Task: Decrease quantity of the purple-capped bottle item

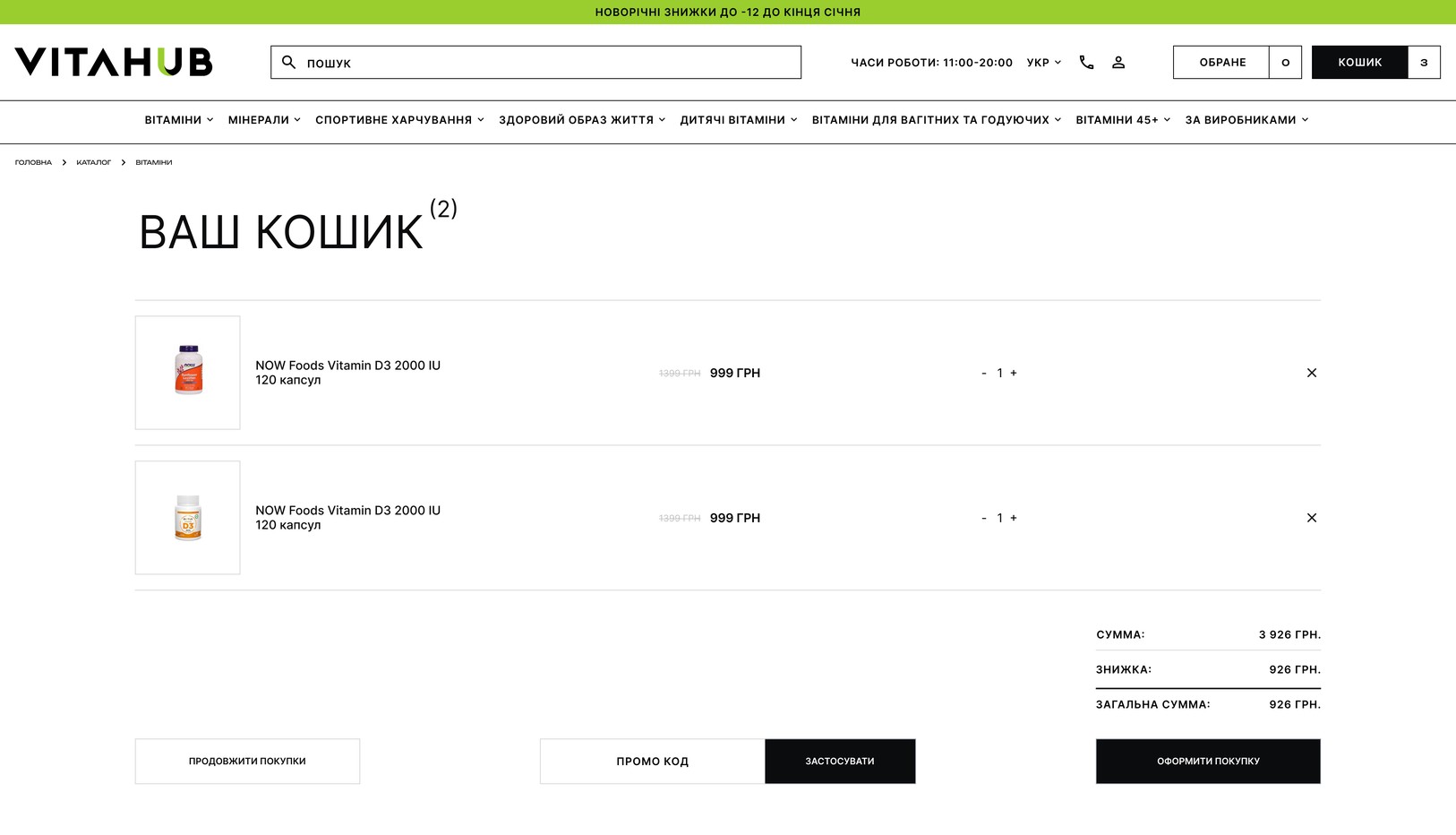Action: (984, 373)
